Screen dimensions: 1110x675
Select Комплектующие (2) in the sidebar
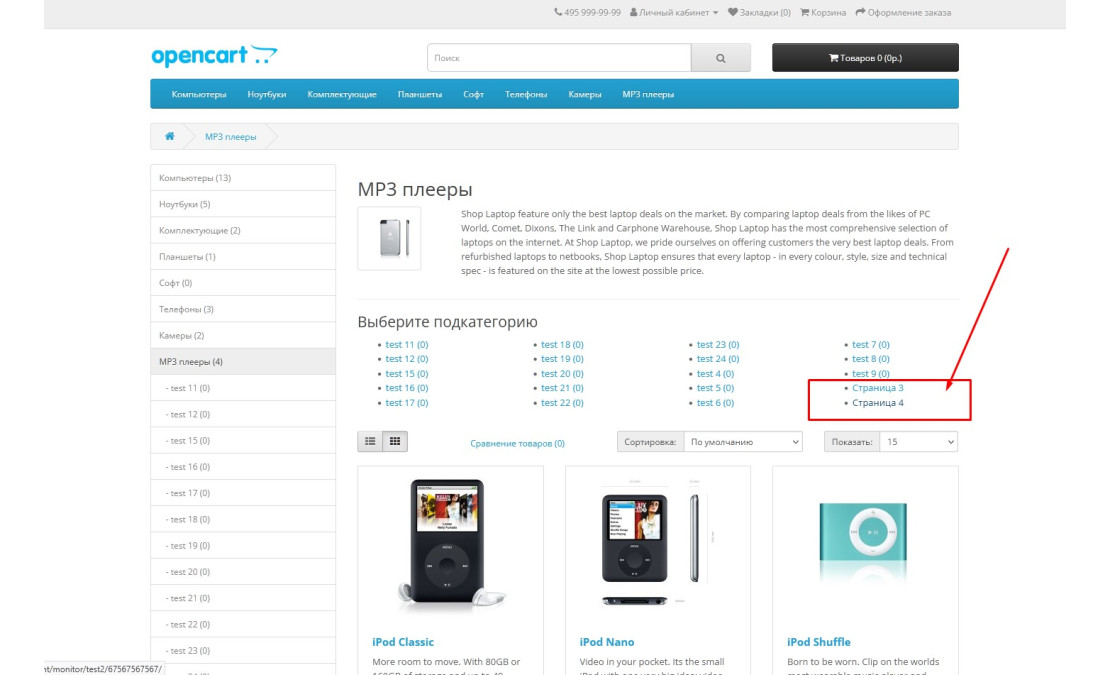[x=243, y=231]
